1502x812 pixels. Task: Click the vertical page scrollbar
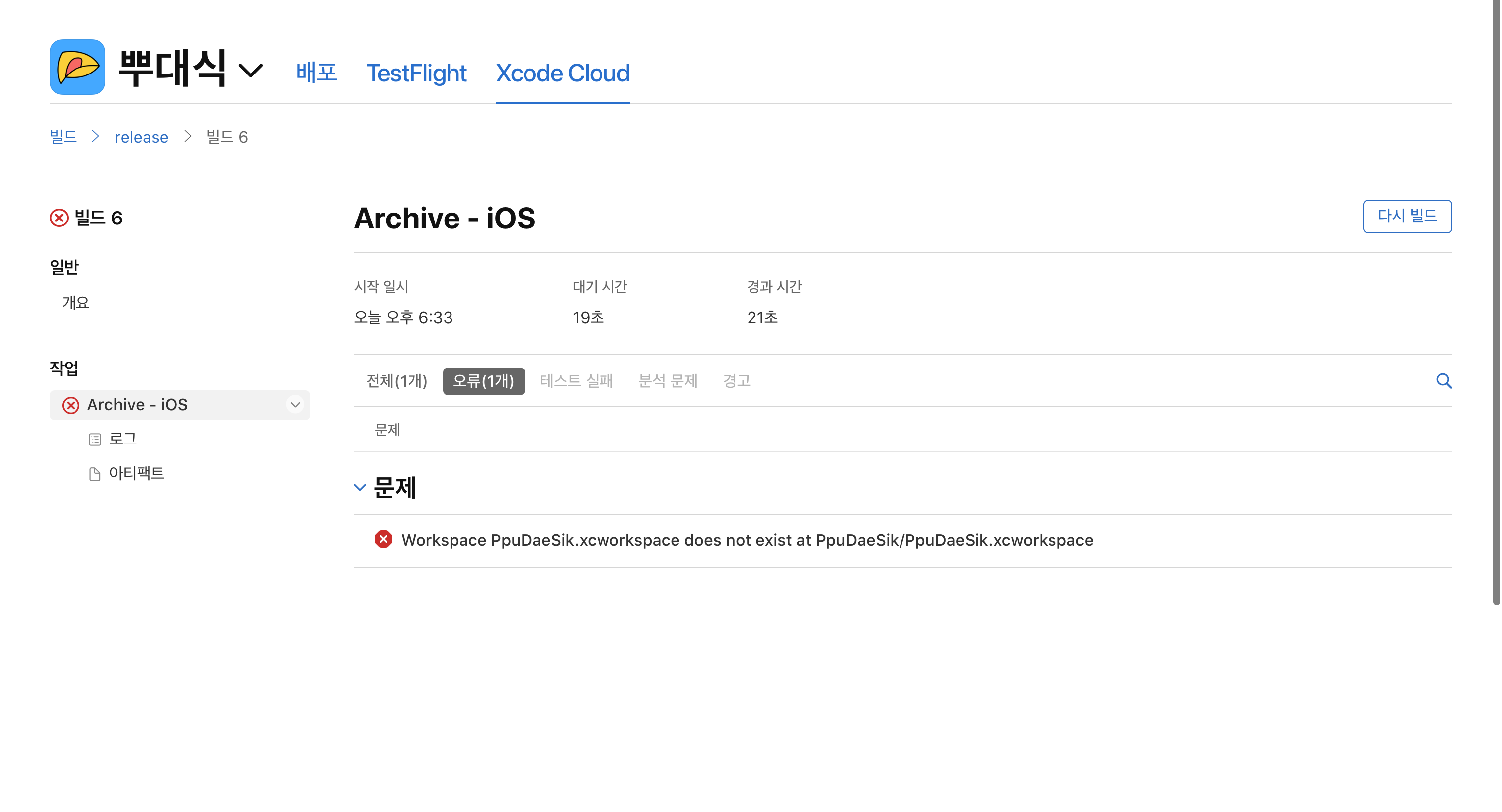click(x=1496, y=303)
